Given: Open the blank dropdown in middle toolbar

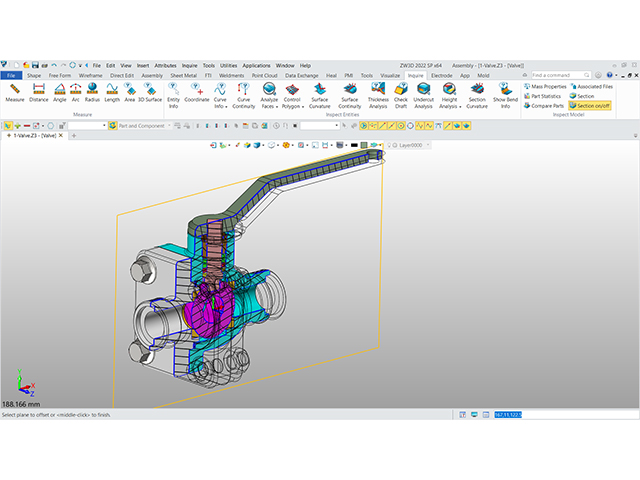Looking at the screenshot, I should (x=320, y=126).
